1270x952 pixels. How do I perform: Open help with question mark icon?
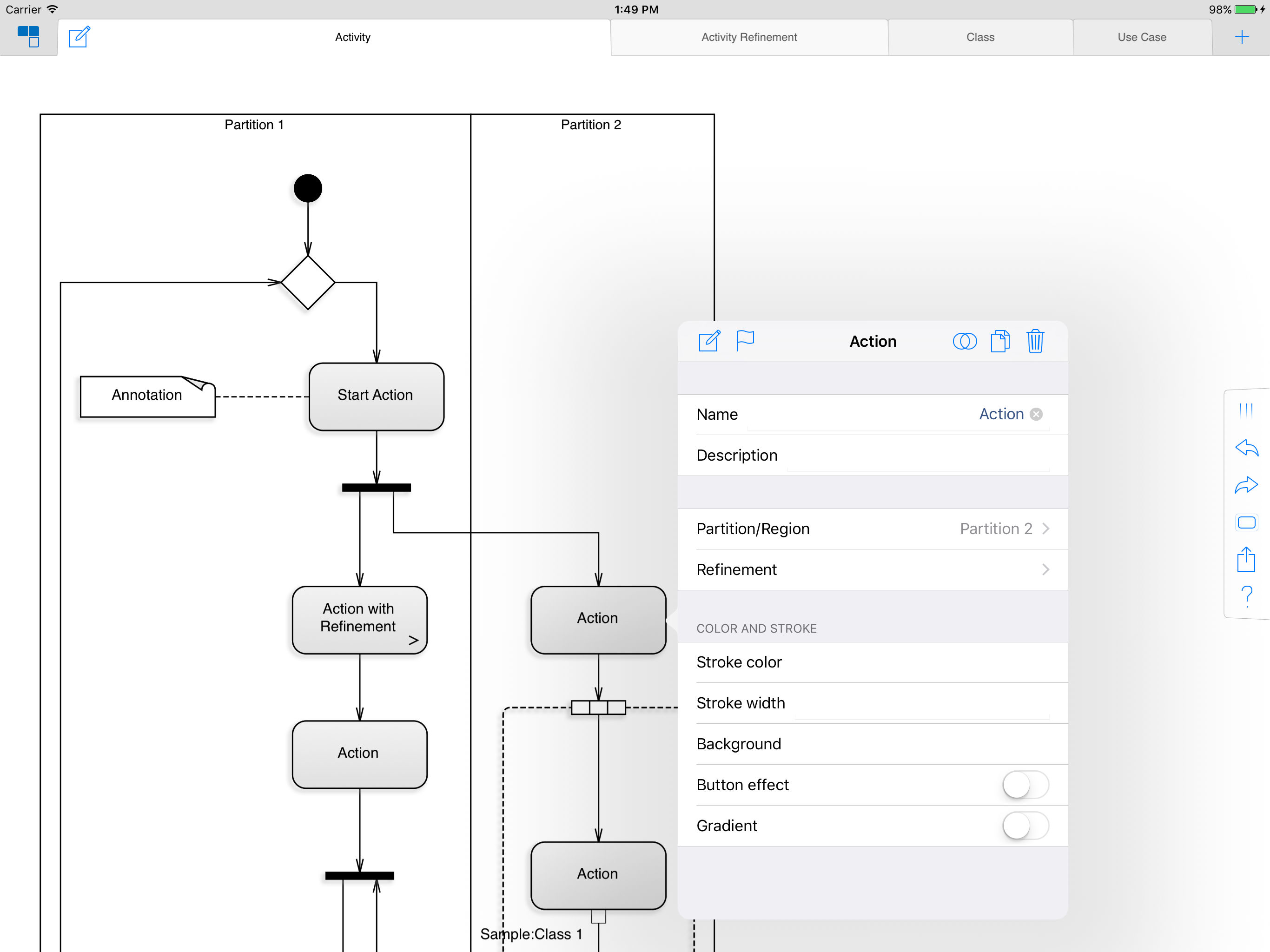point(1246,596)
